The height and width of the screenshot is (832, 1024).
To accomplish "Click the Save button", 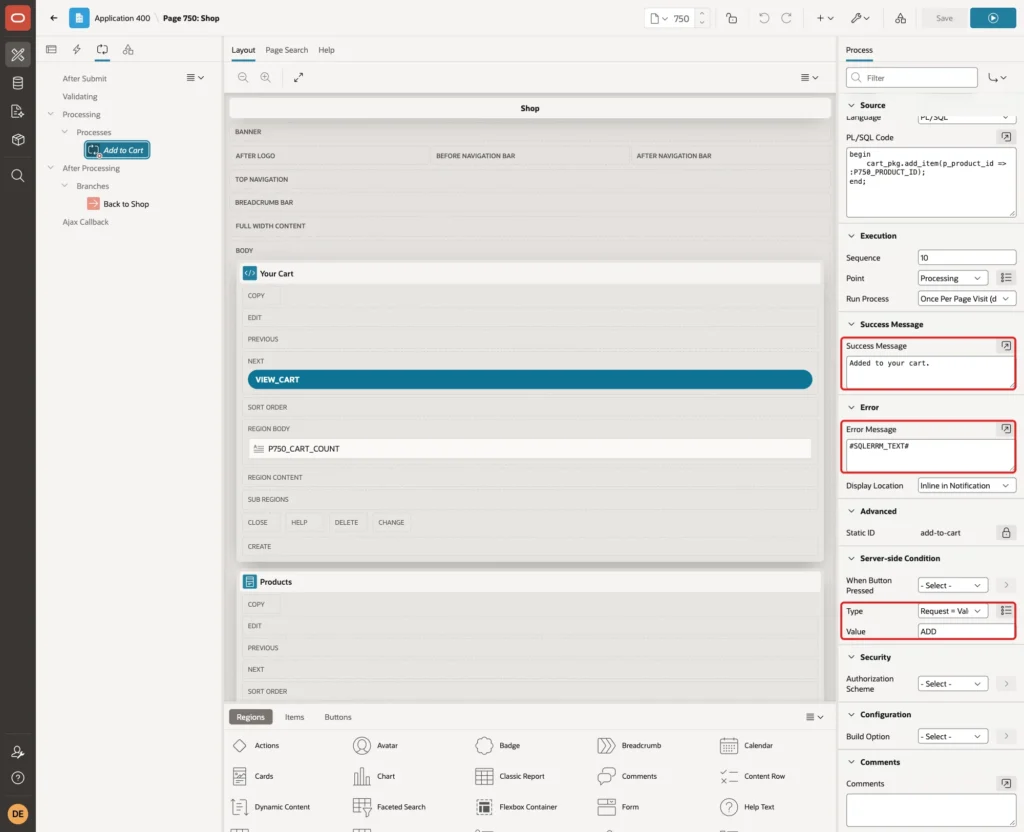I will (944, 18).
